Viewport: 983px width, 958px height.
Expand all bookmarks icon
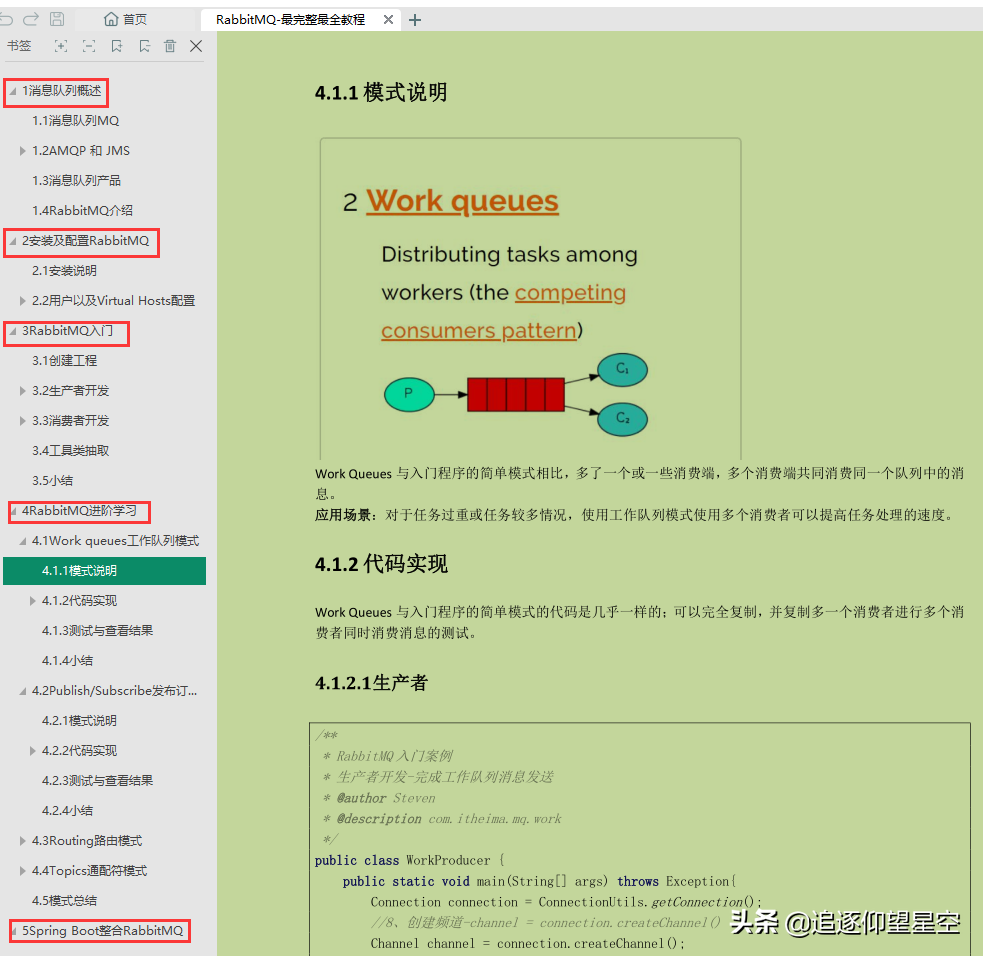click(61, 46)
